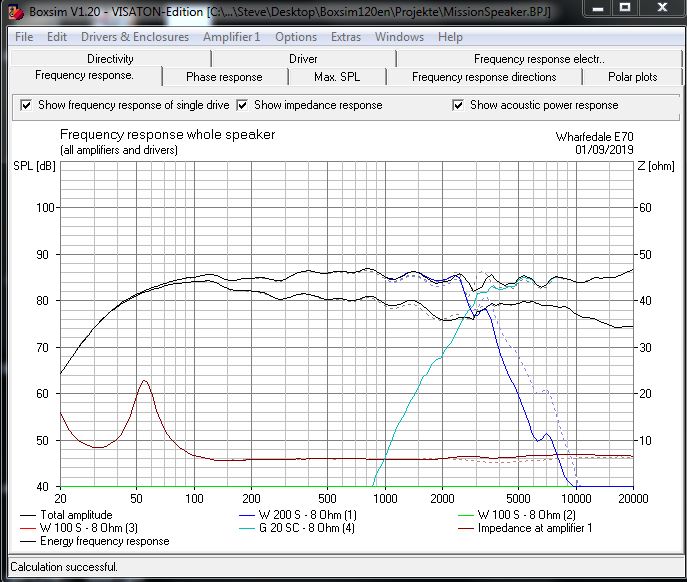The width and height of the screenshot is (687, 582).
Task: Open the Options menu
Action: pos(296,37)
